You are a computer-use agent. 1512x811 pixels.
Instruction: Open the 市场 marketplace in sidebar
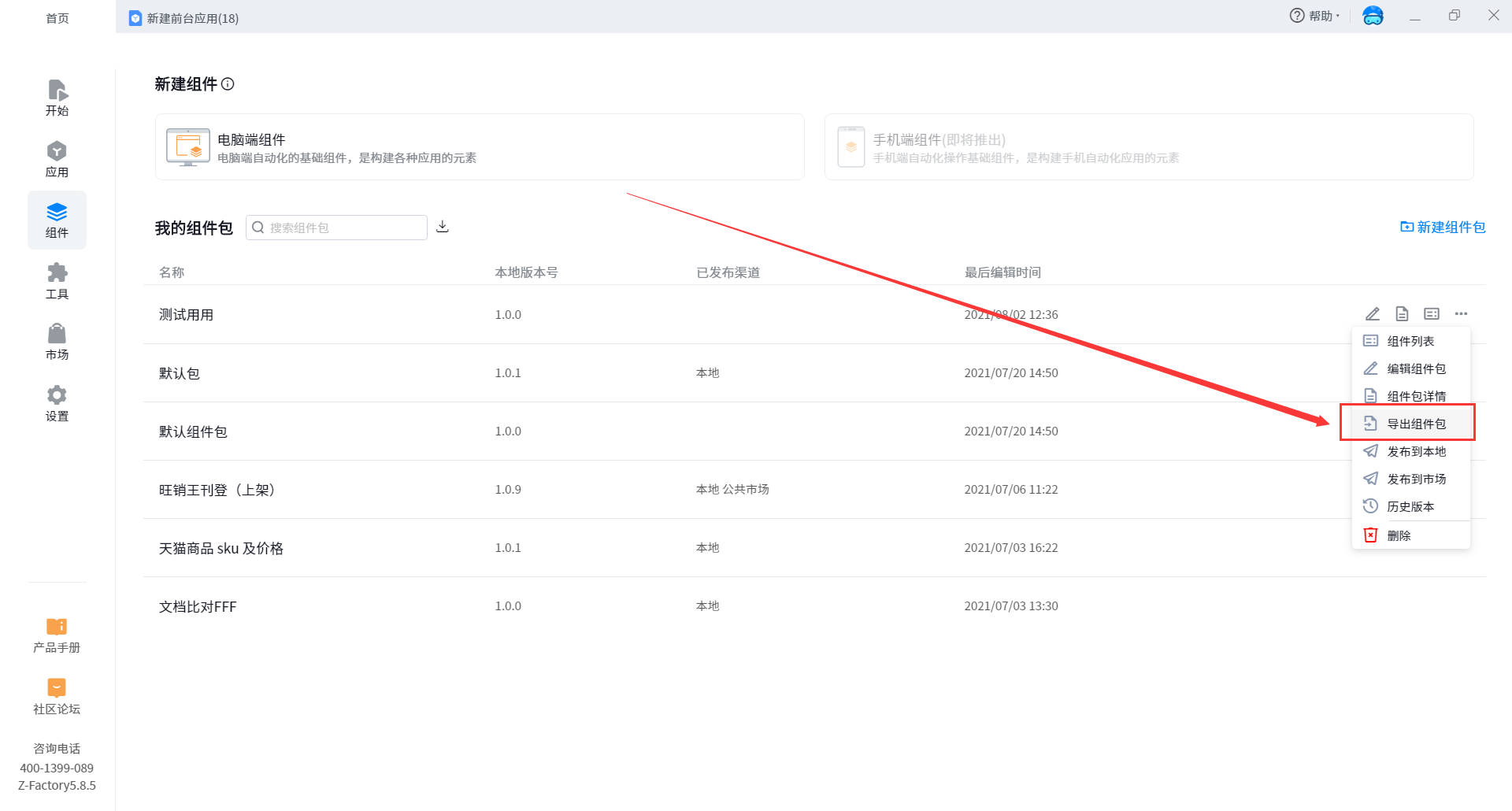[x=57, y=342]
